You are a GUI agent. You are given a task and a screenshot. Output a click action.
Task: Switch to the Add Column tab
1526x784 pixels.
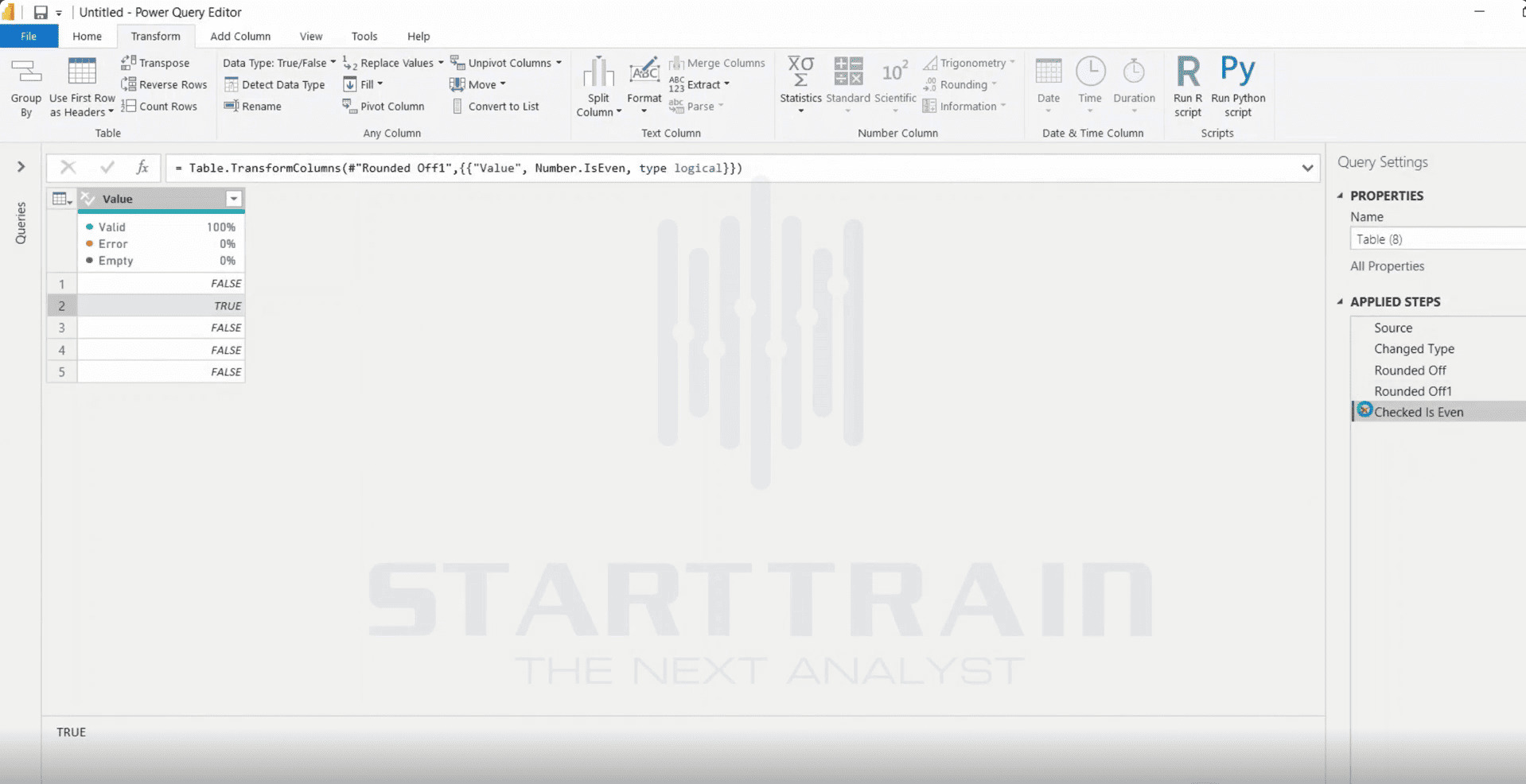point(240,37)
